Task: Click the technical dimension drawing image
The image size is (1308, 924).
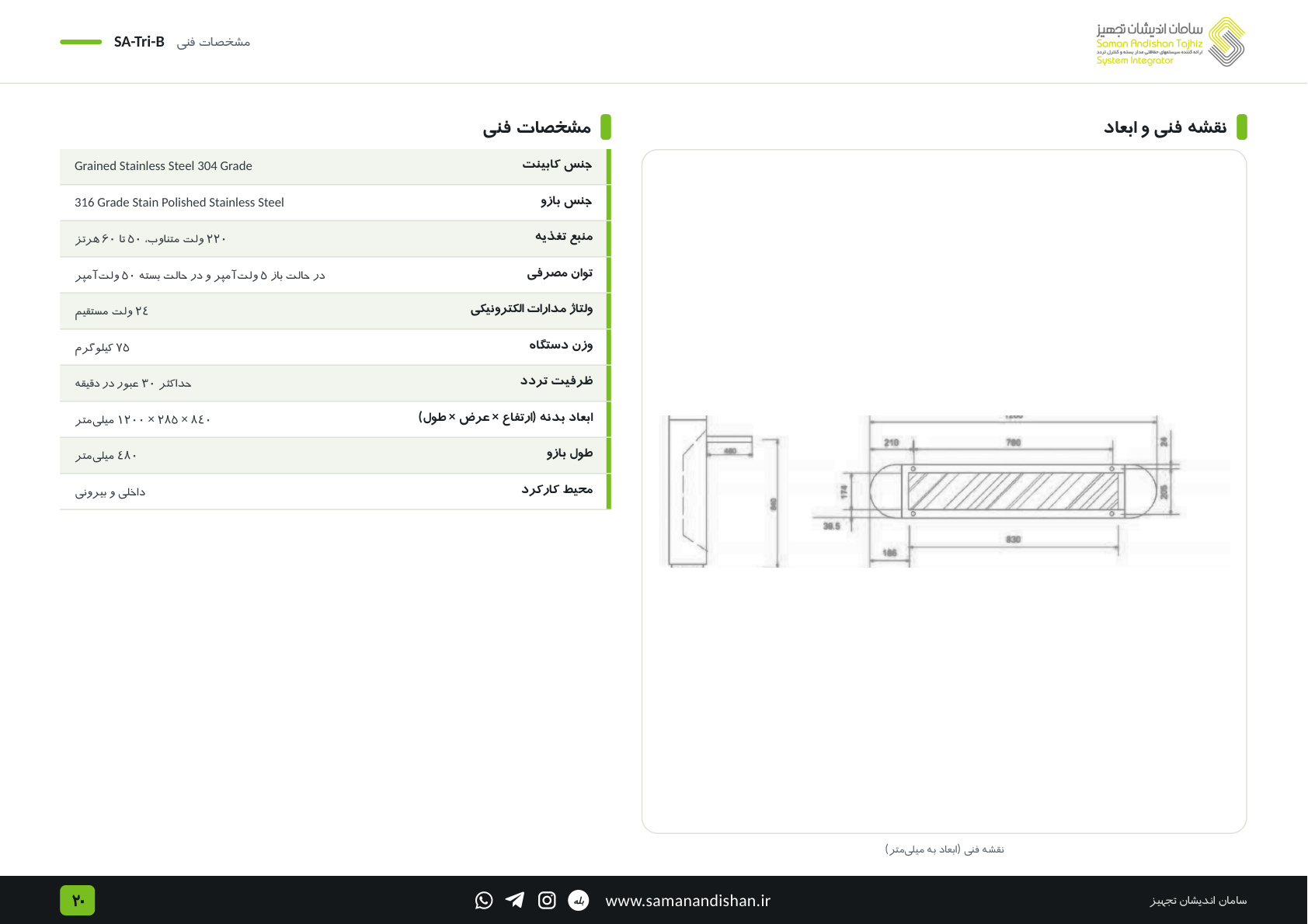Action: pos(944,491)
